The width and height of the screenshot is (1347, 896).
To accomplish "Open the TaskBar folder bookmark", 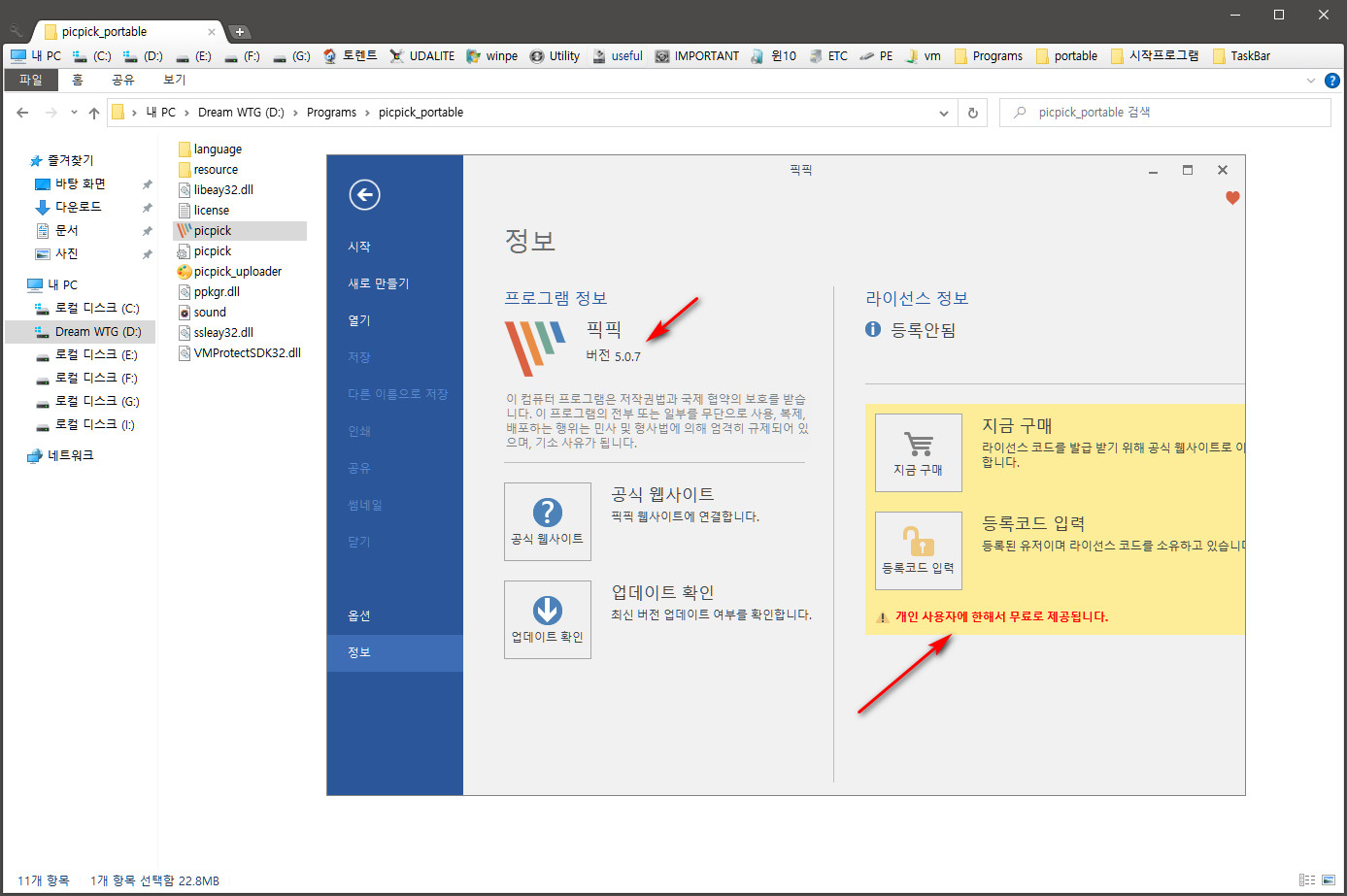I will [1241, 56].
